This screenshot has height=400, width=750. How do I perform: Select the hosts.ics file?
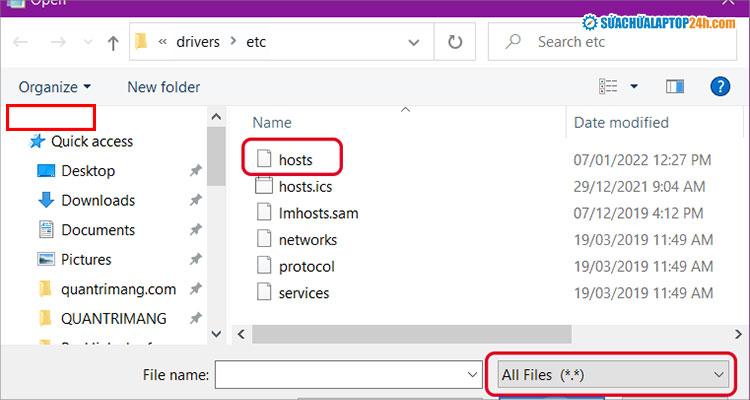[305, 187]
